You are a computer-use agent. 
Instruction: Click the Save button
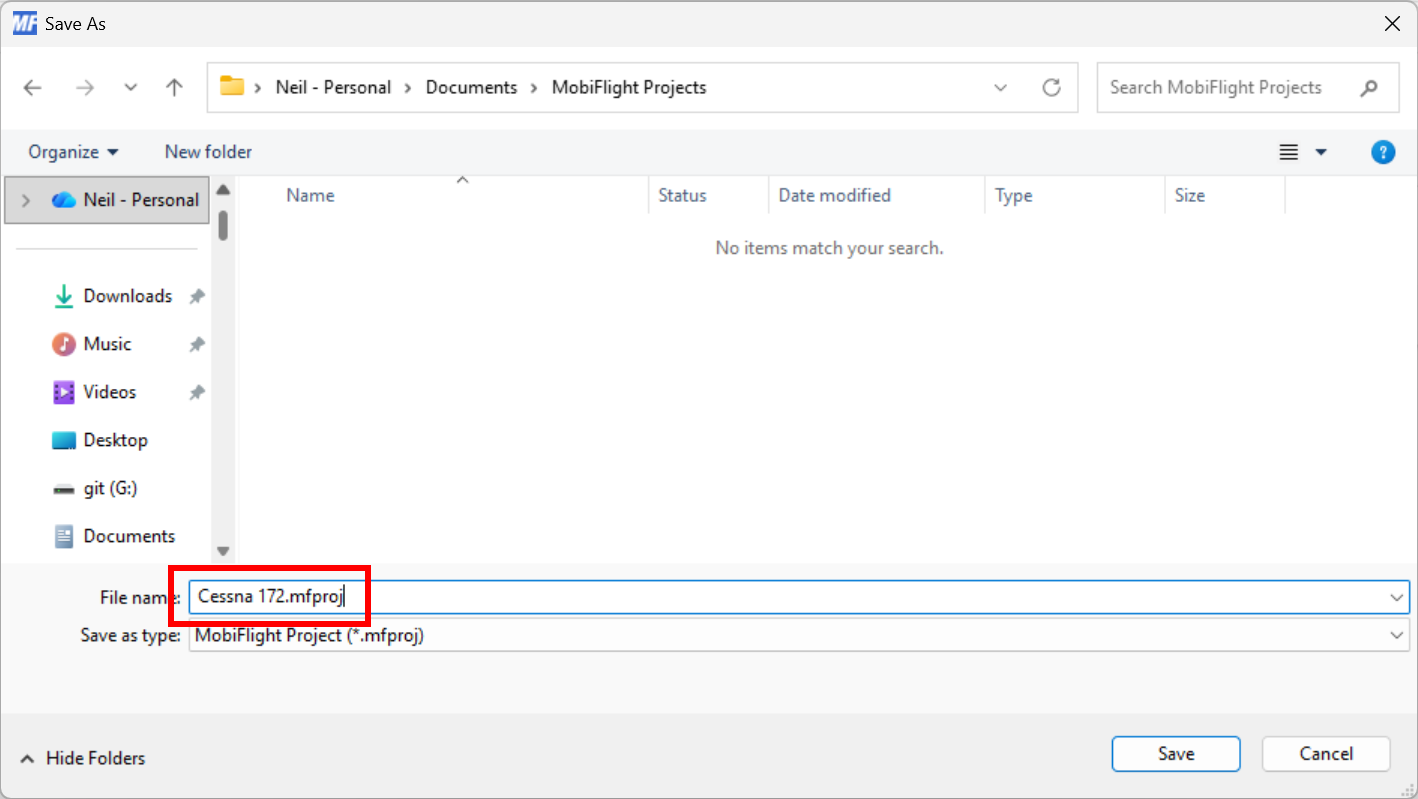click(1175, 754)
